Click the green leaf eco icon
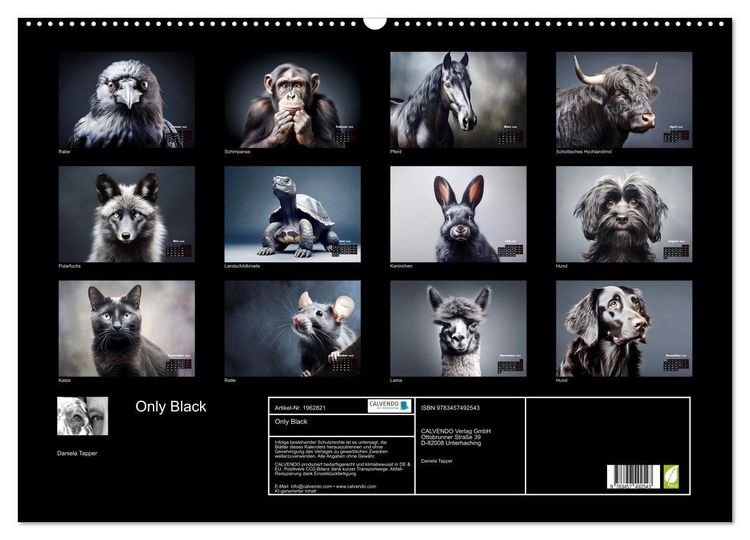This screenshot has width=750, height=540. click(671, 476)
